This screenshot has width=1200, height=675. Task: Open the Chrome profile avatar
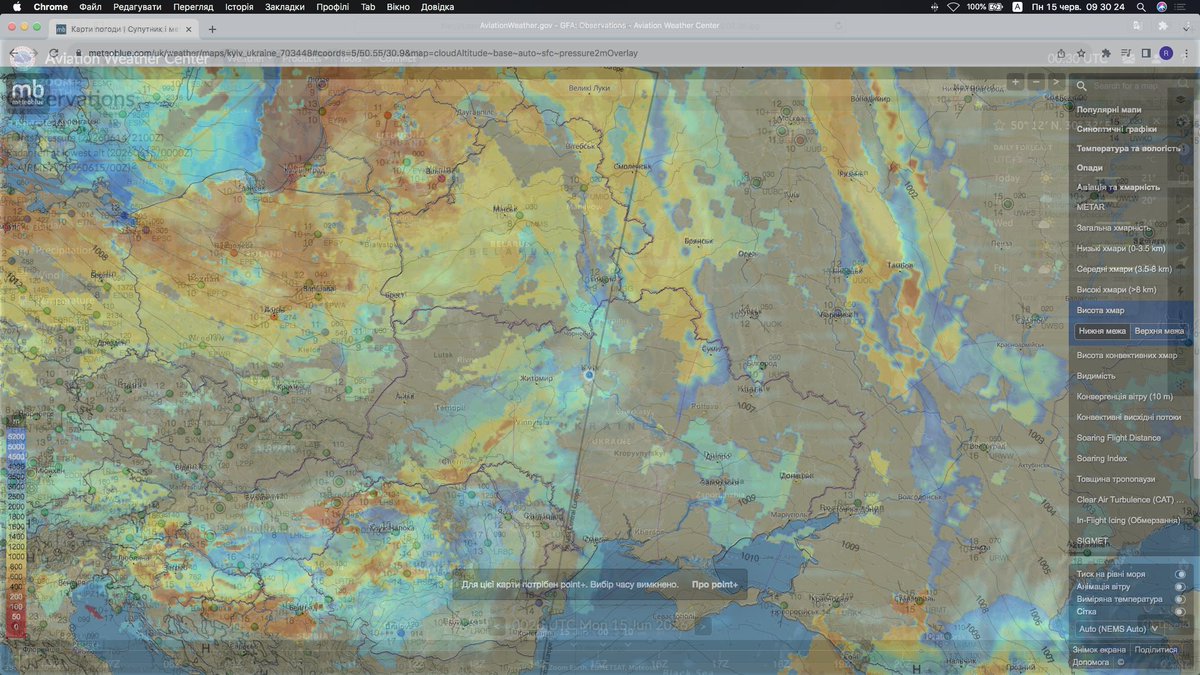[x=1166, y=53]
